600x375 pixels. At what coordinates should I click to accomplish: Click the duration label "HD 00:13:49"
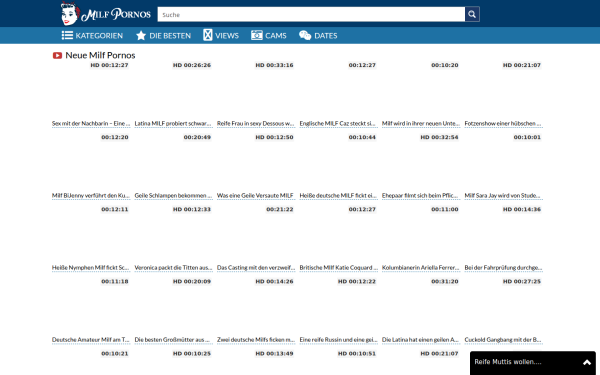point(274,354)
